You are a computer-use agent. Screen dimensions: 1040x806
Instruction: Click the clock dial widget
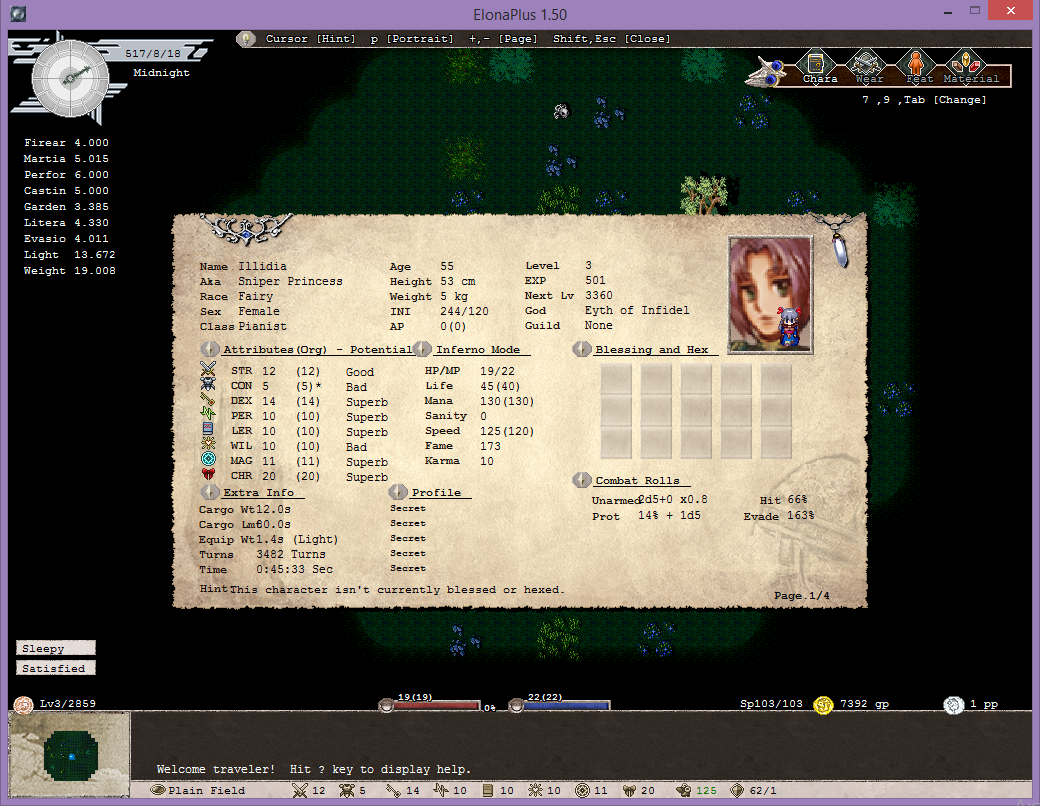click(71, 78)
